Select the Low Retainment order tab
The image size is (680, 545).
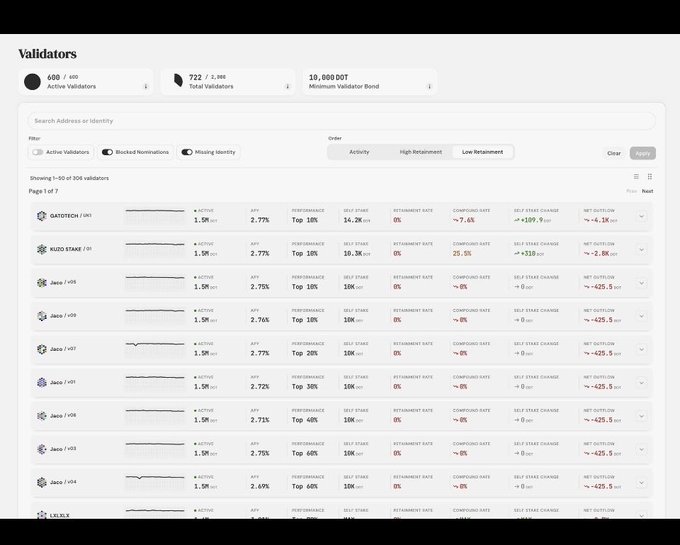point(483,152)
